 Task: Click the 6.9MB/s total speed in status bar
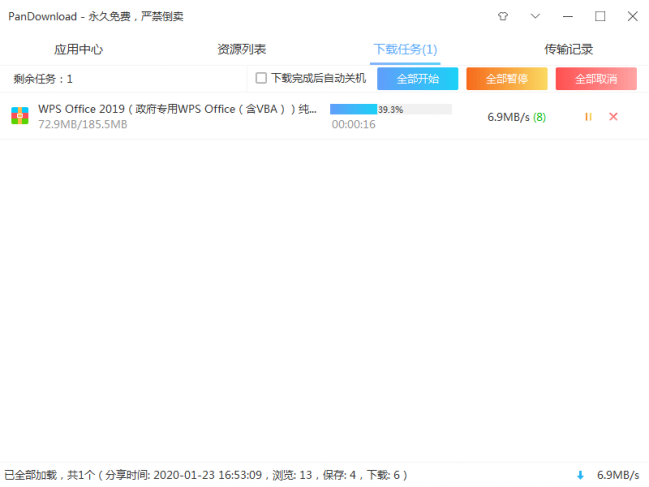[x=618, y=475]
